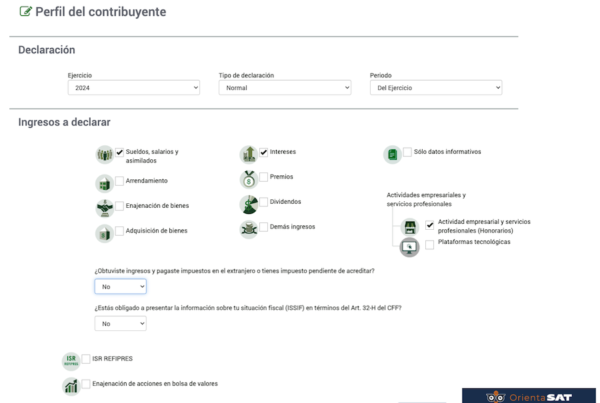
Task: Click the Premios money bag icon
Action: (249, 179)
